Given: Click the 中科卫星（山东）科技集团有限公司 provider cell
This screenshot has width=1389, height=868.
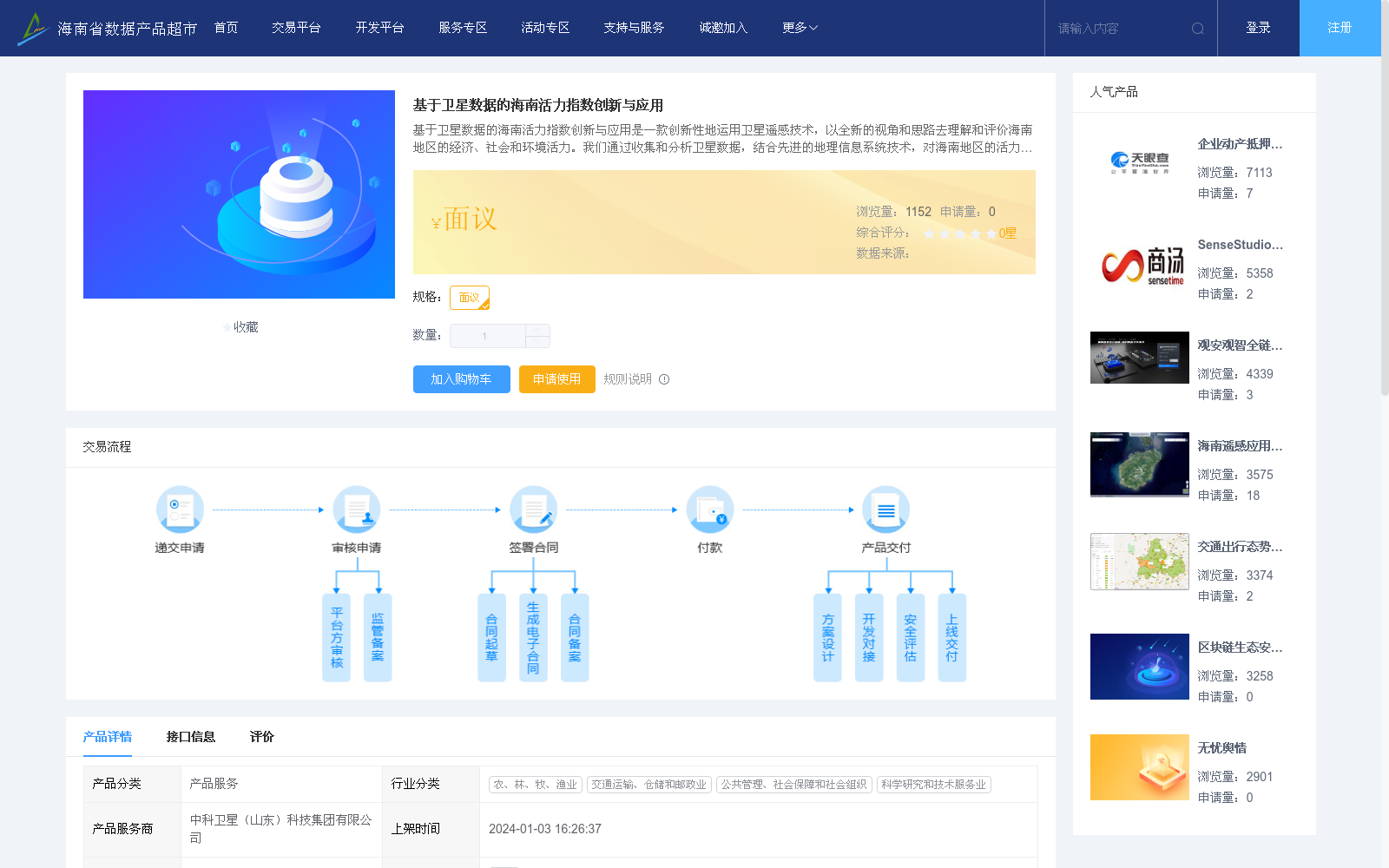Looking at the screenshot, I should (x=281, y=829).
